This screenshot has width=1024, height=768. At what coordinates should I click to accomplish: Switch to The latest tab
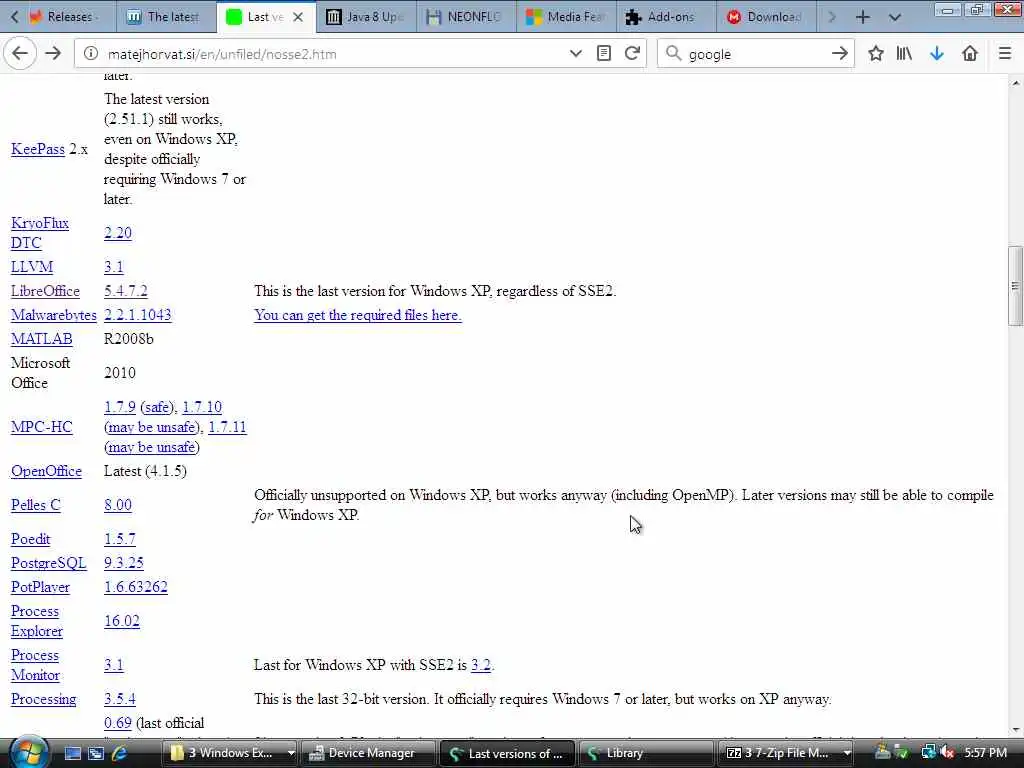point(167,17)
